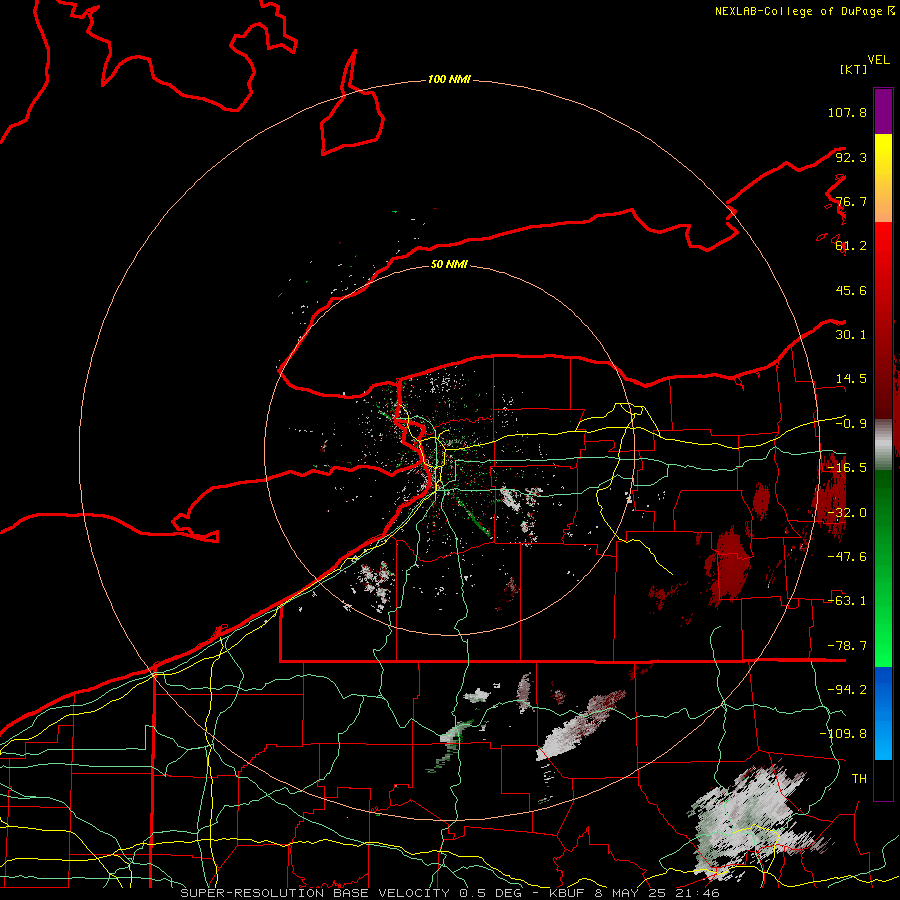Click the -78.7 legend value
900x900 pixels.
(x=847, y=646)
